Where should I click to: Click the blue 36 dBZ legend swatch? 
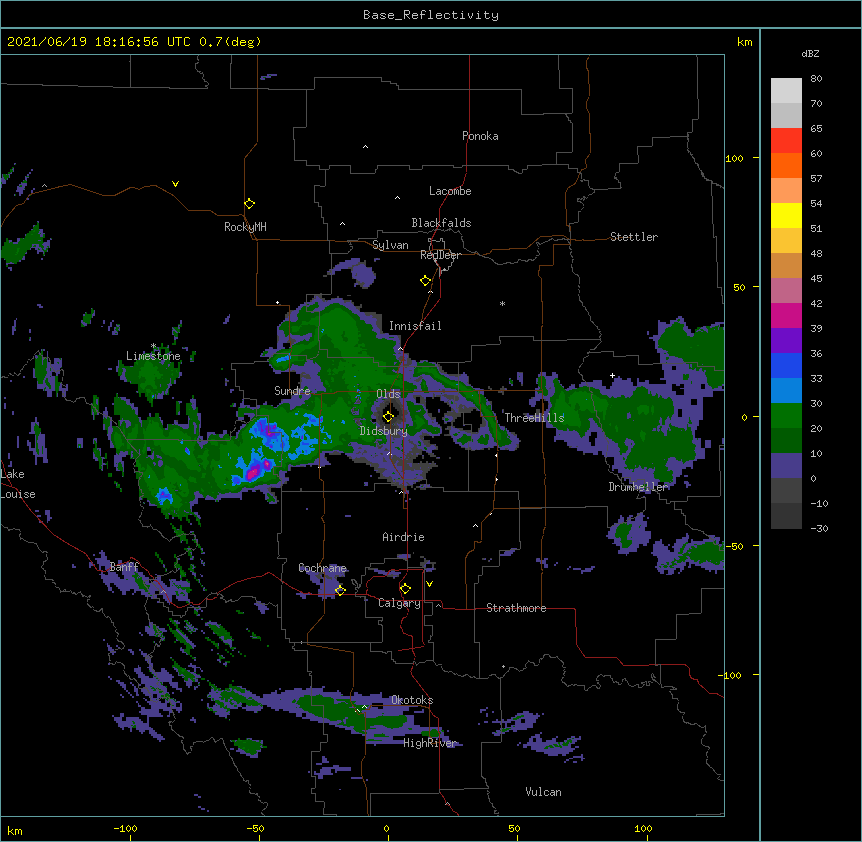click(x=786, y=365)
